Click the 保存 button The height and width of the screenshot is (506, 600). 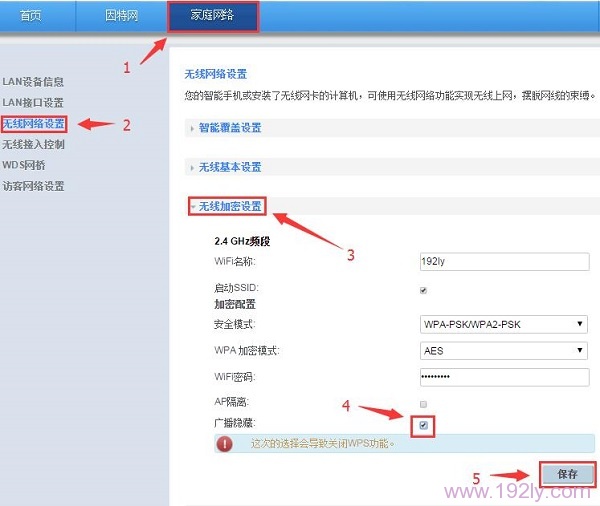click(567, 473)
